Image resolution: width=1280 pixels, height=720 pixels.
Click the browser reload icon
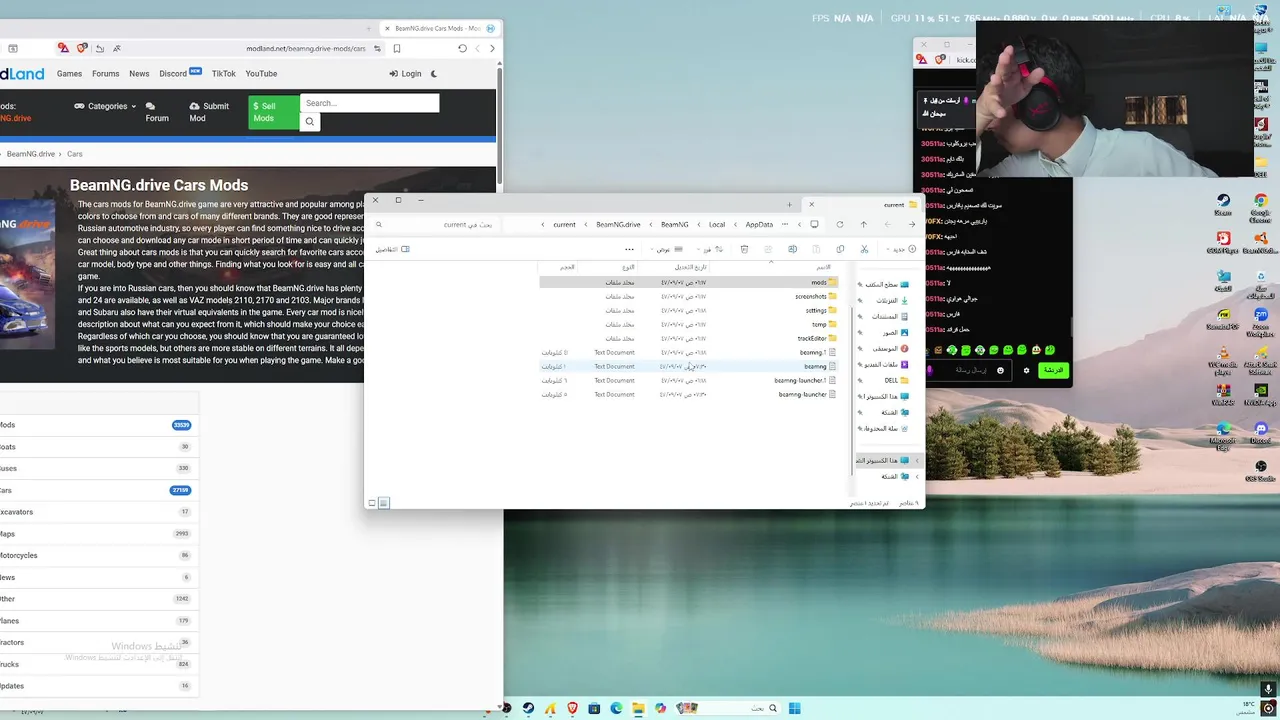point(462,48)
